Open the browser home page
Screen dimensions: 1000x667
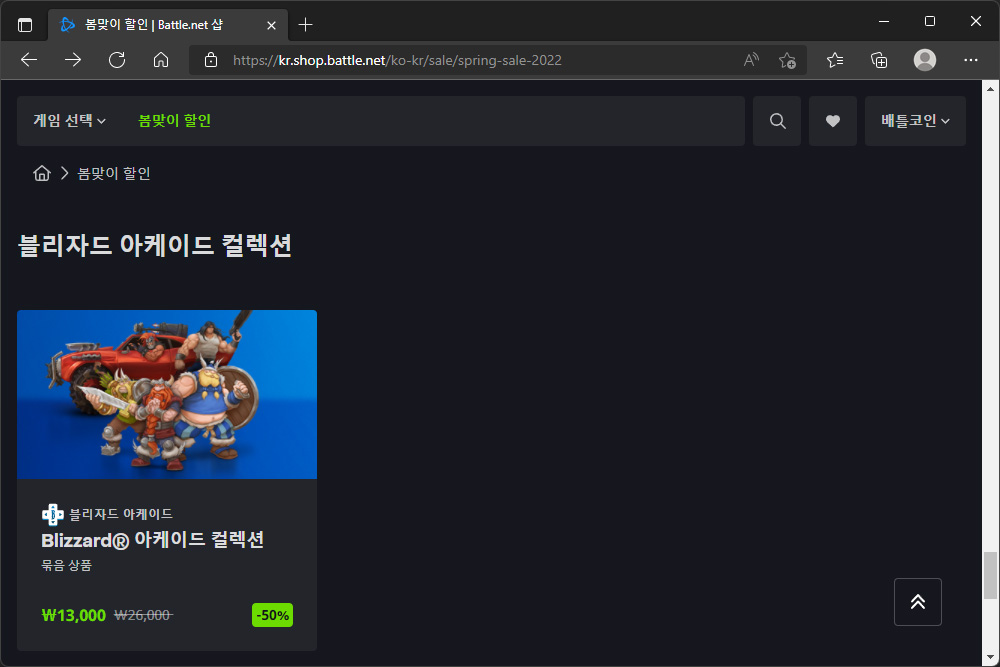[x=161, y=60]
